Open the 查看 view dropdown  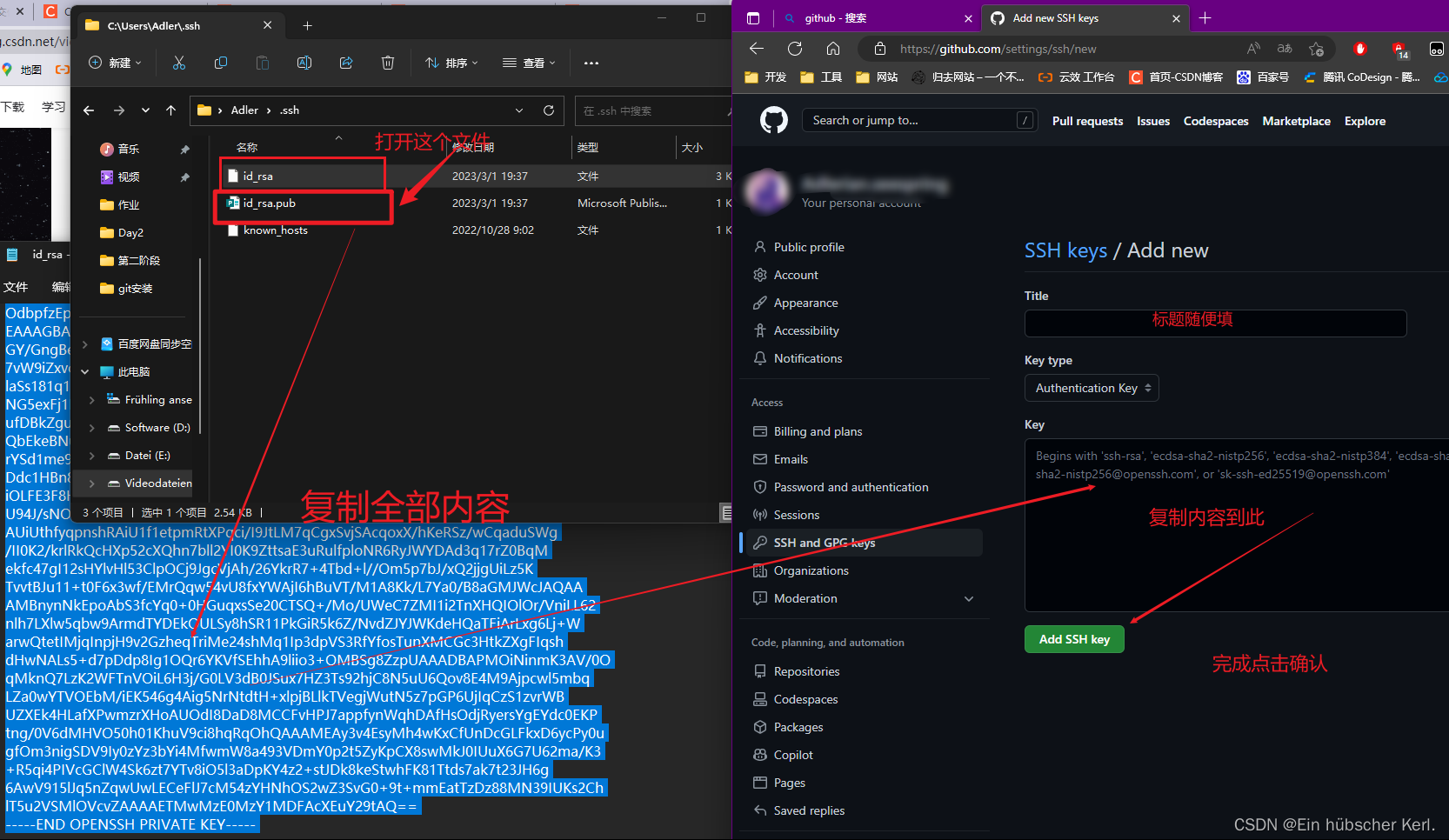[529, 63]
